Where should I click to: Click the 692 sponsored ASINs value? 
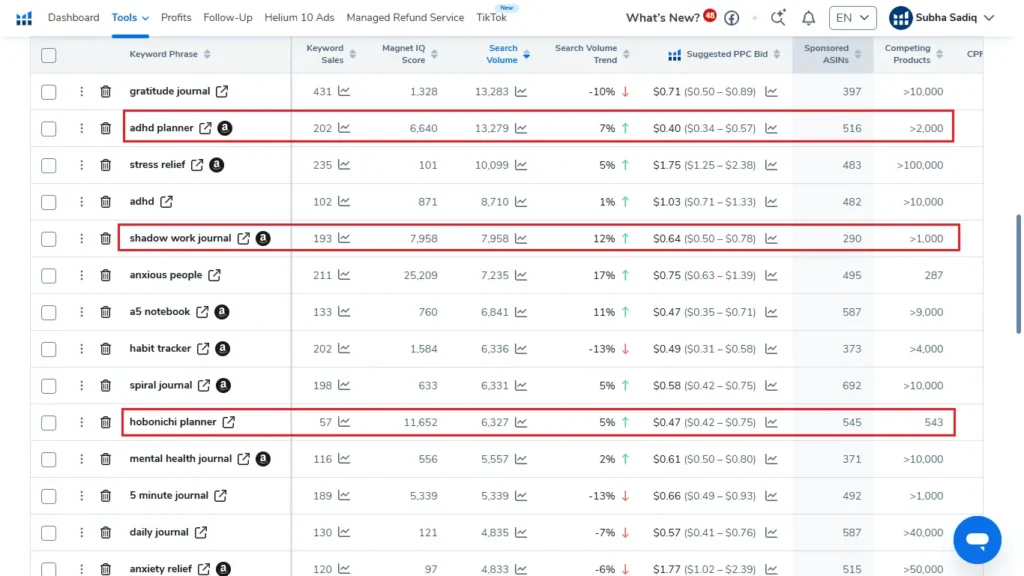point(852,385)
